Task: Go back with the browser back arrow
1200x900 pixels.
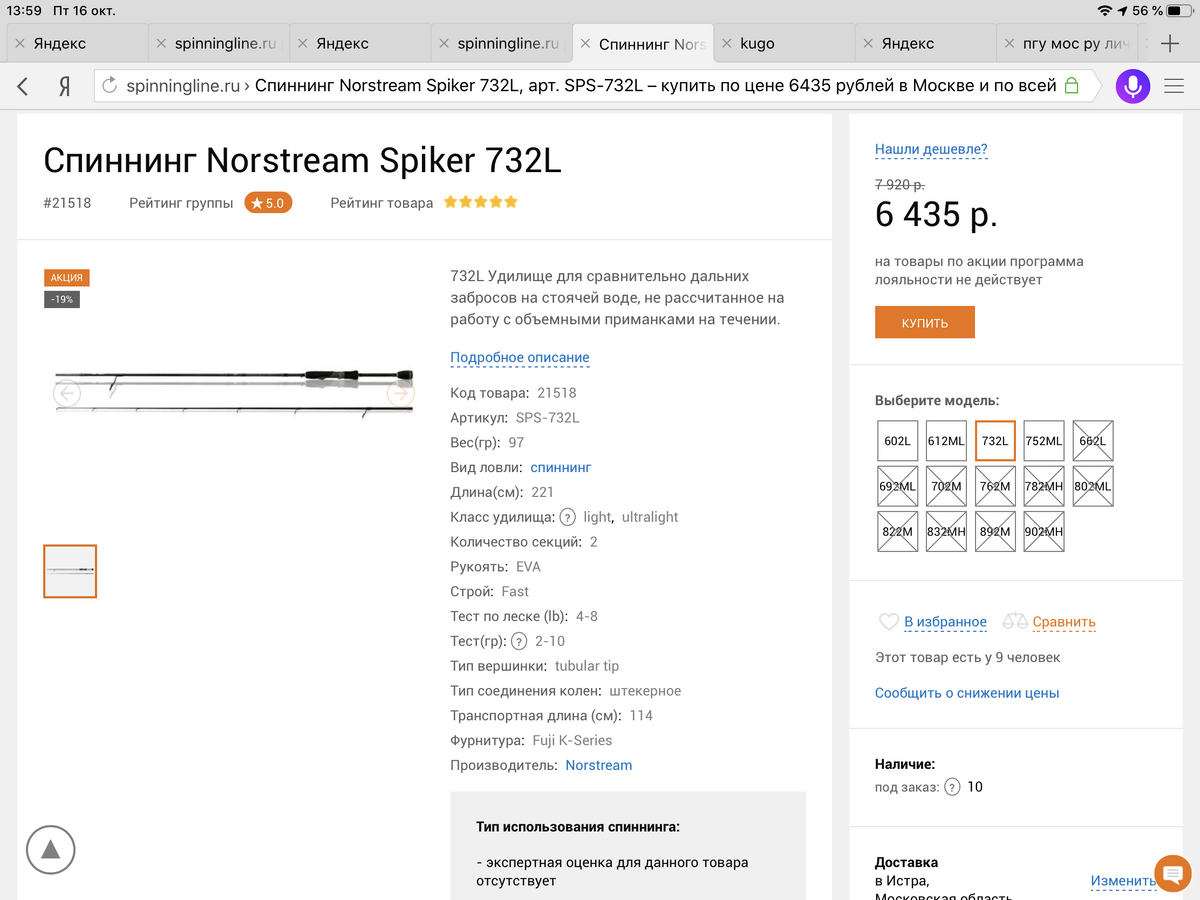Action: tap(23, 86)
